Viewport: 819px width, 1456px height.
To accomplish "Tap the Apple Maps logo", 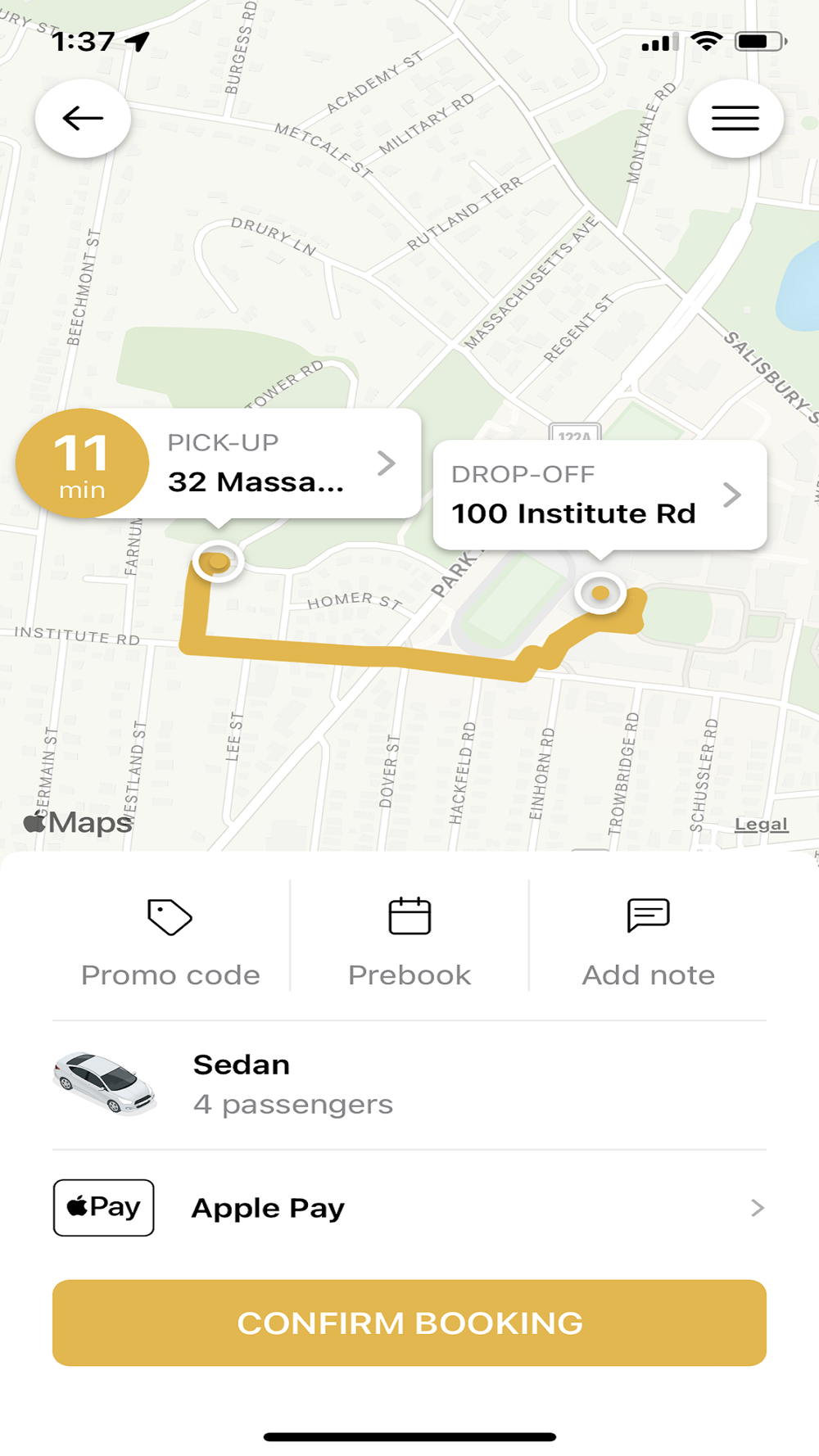I will (78, 822).
